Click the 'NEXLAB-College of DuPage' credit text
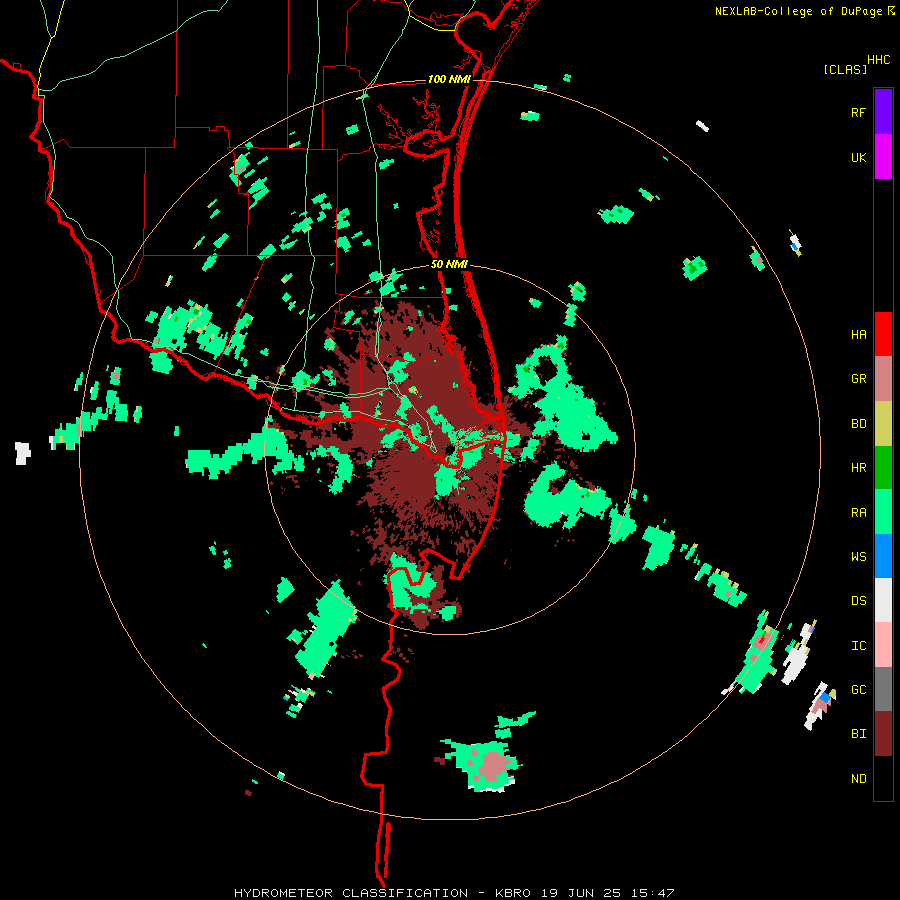The image size is (900, 900). (x=798, y=11)
